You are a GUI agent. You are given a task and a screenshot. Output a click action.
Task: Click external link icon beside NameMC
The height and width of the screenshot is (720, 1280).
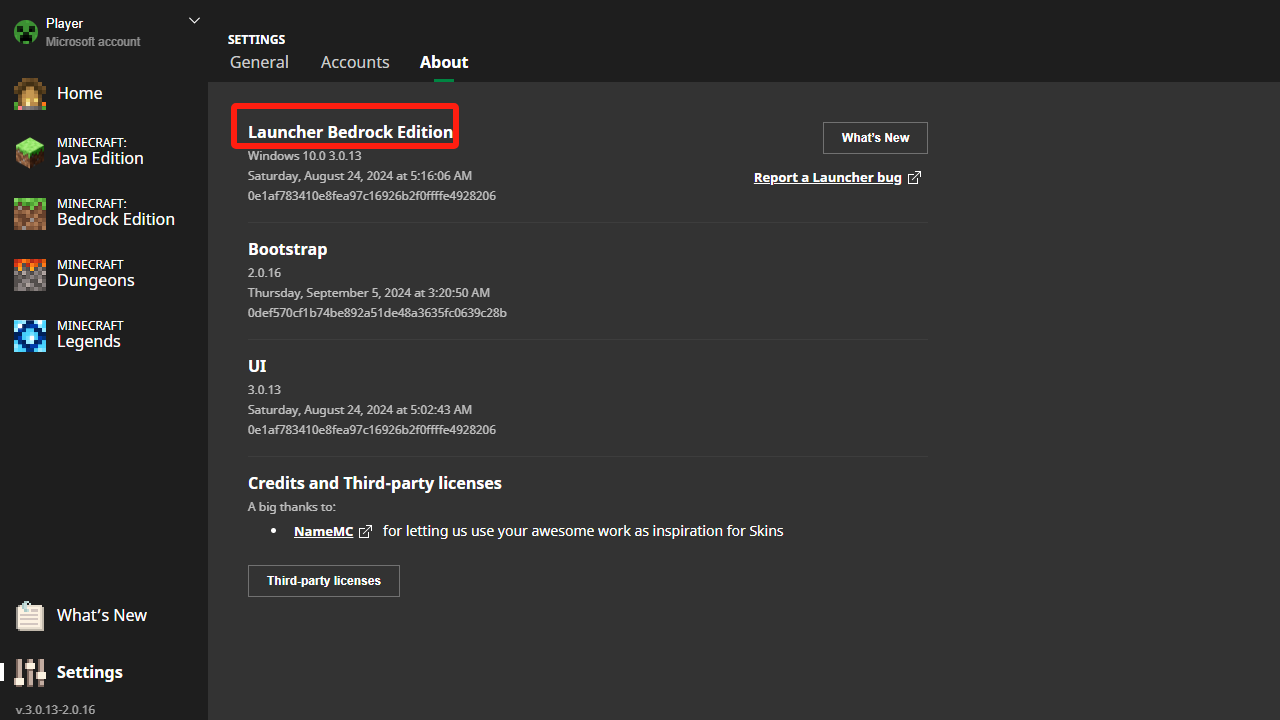365,532
